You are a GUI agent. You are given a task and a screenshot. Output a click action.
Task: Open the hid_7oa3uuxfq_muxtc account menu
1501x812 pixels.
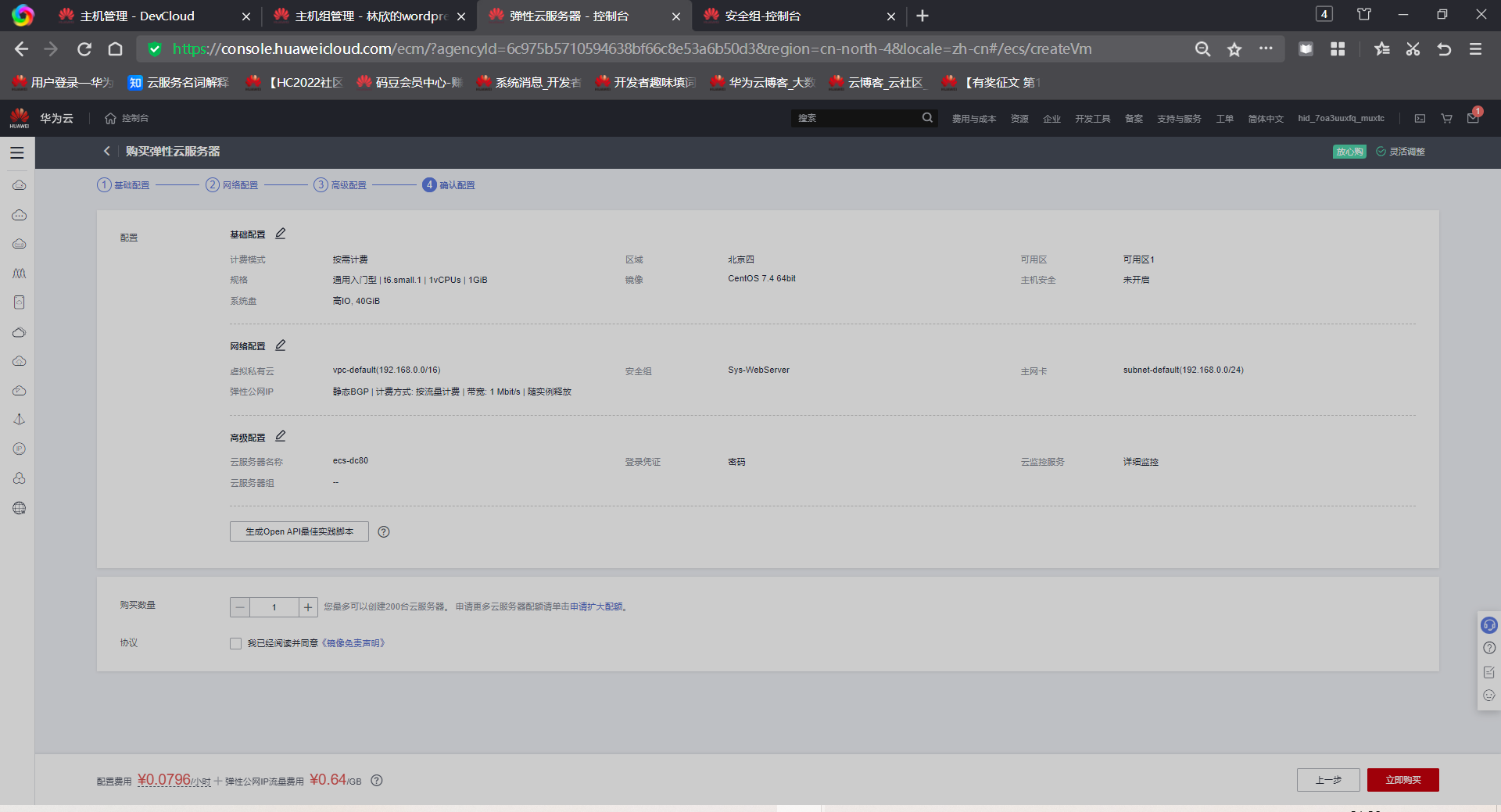(1341, 119)
